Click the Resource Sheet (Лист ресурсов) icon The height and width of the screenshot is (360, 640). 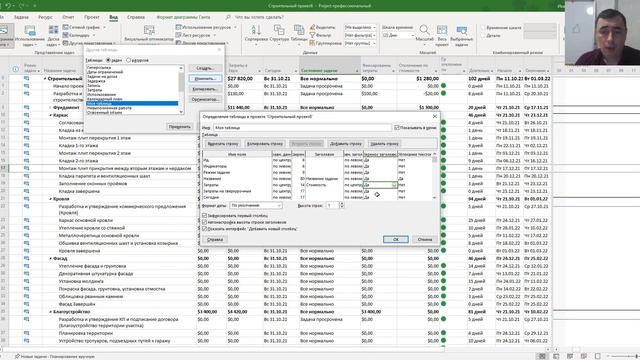178,35
